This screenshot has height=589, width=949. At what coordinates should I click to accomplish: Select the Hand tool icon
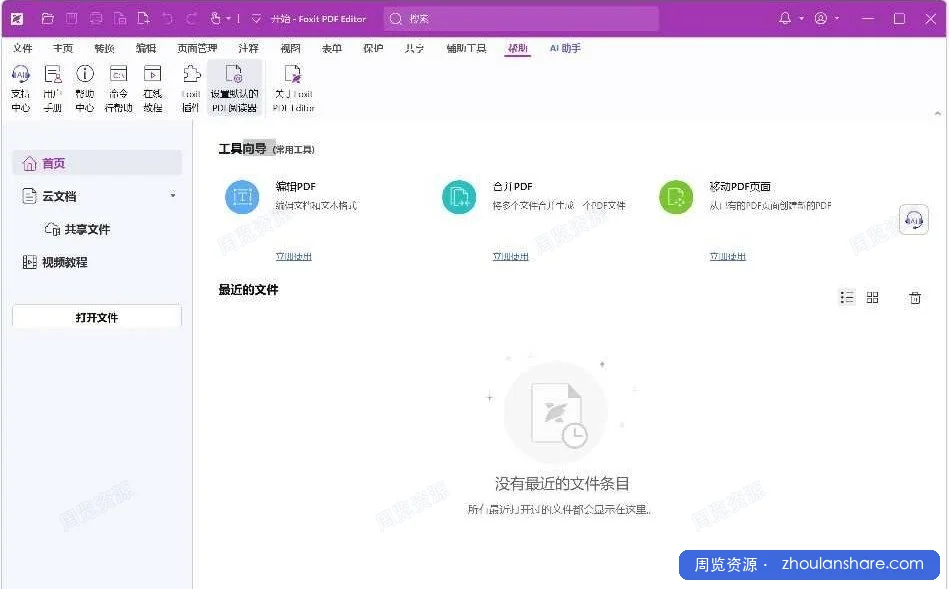[215, 19]
